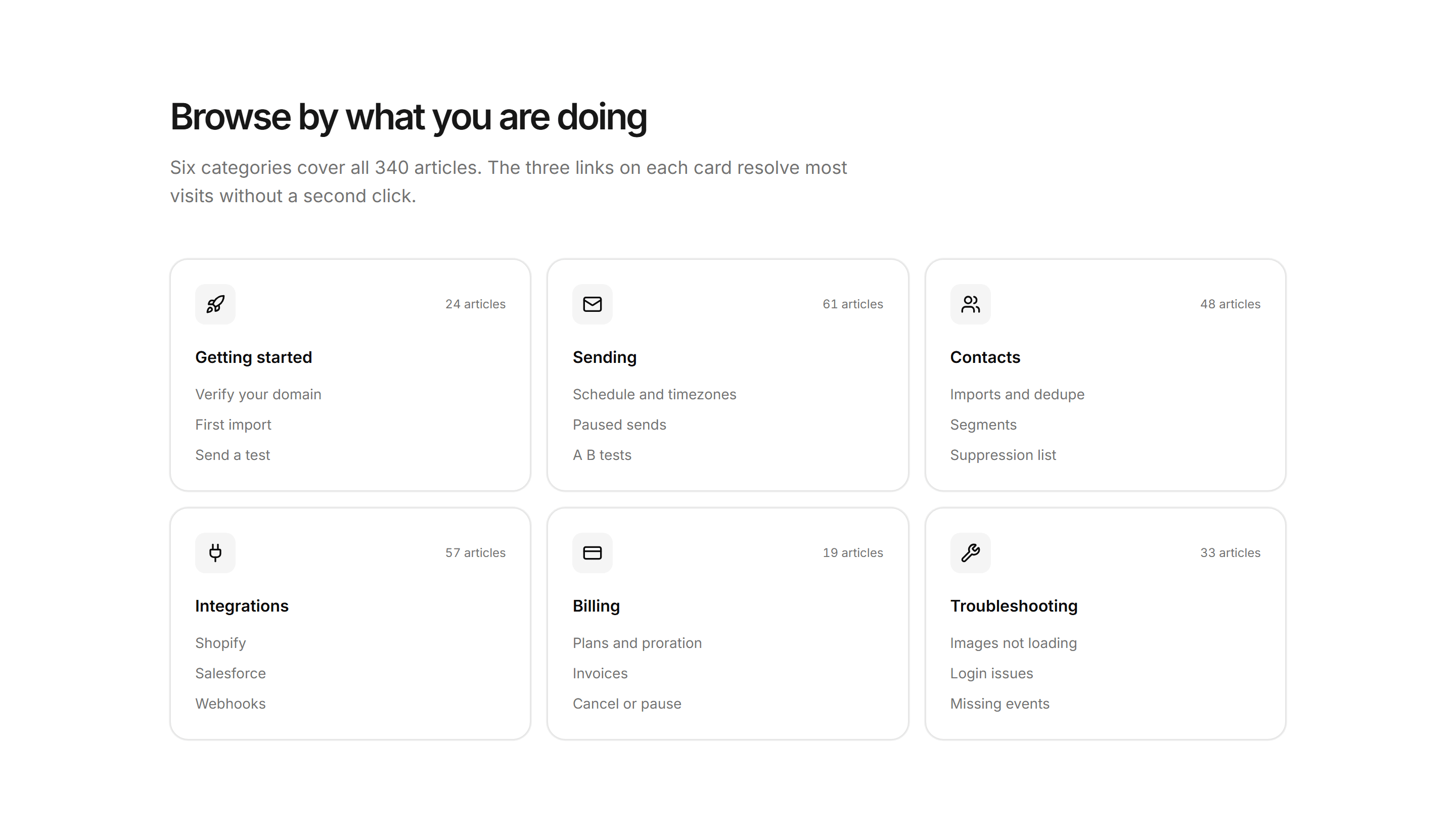Open Imports and dedupe article
Image resolution: width=1456 pixels, height=837 pixels.
click(x=1017, y=394)
